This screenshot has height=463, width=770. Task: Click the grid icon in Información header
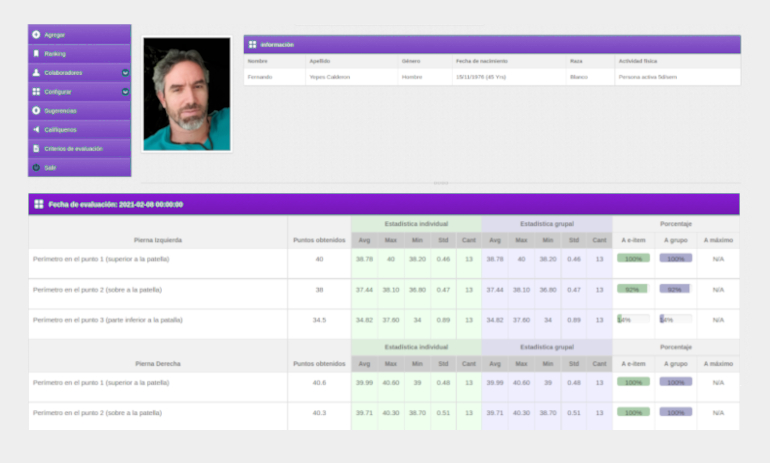pos(252,45)
